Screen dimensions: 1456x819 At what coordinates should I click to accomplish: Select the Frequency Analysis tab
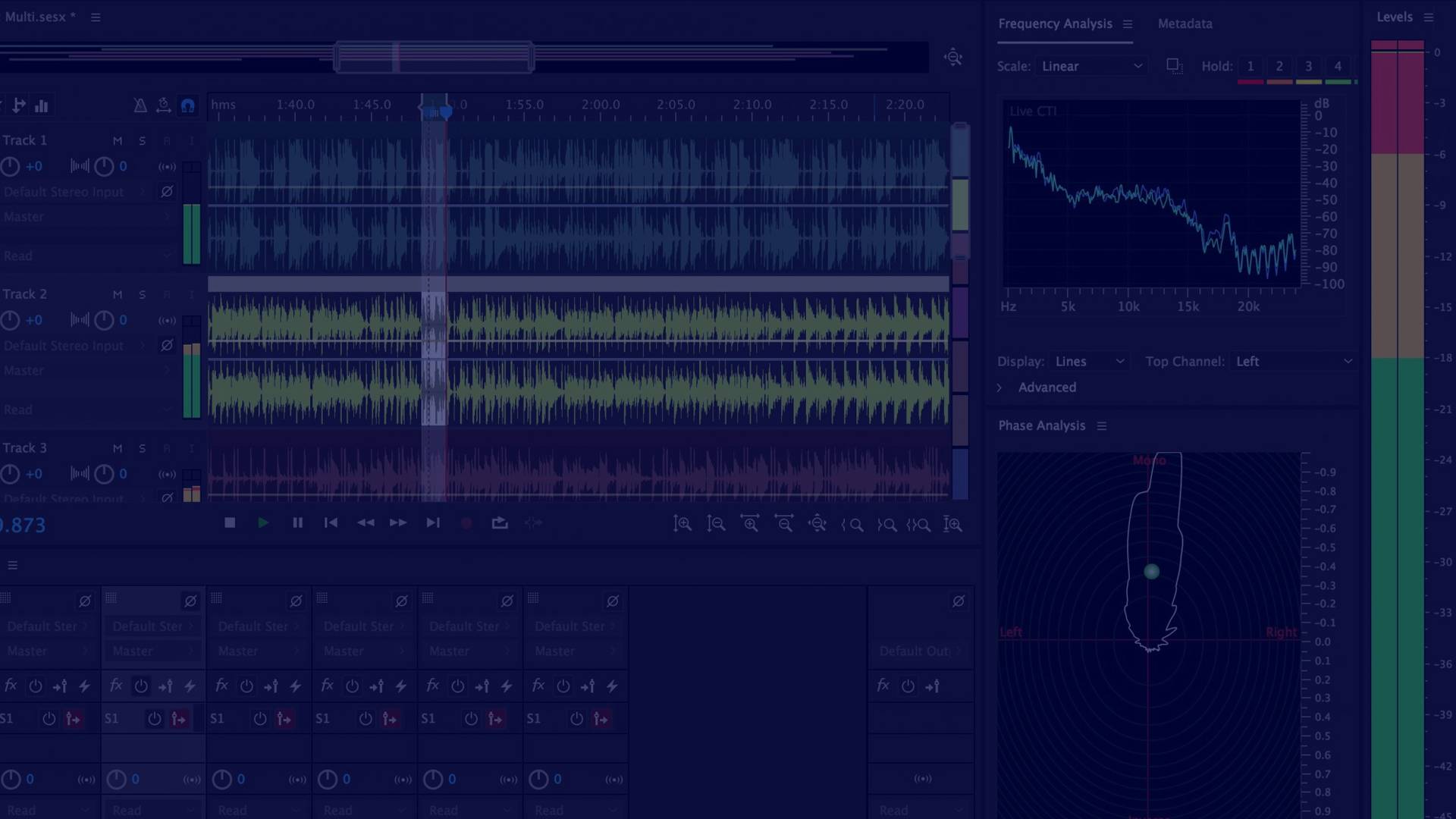(1055, 24)
